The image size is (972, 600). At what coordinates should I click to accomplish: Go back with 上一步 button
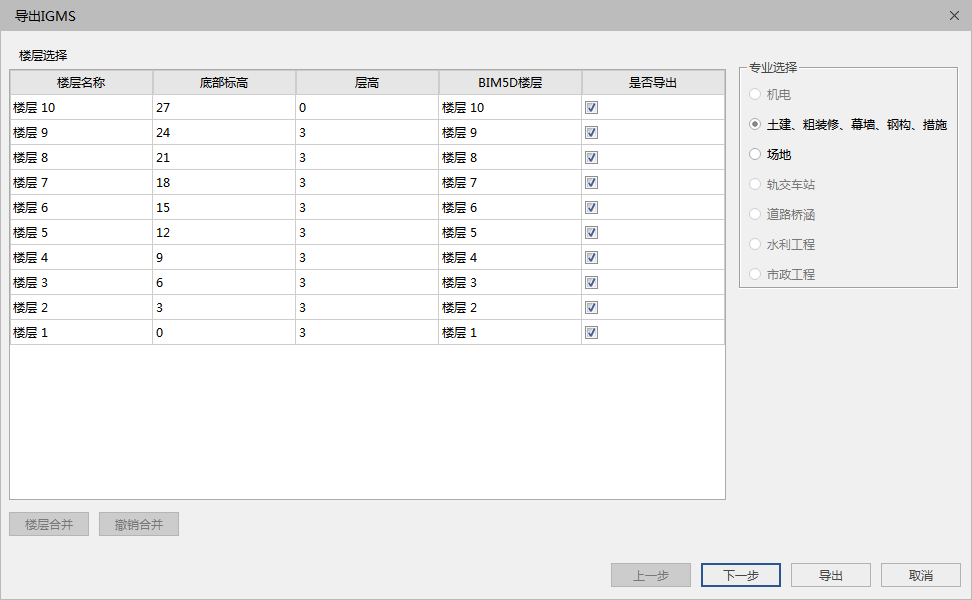pyautogui.click(x=651, y=575)
